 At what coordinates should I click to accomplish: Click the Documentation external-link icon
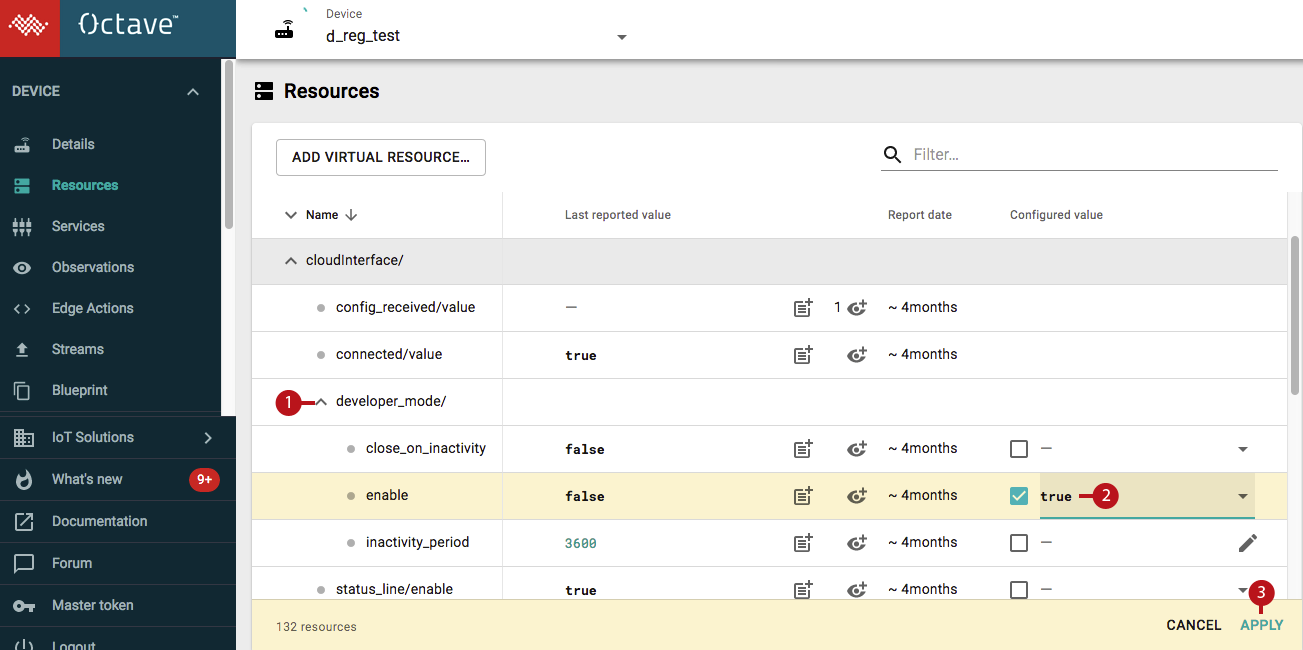point(23,521)
